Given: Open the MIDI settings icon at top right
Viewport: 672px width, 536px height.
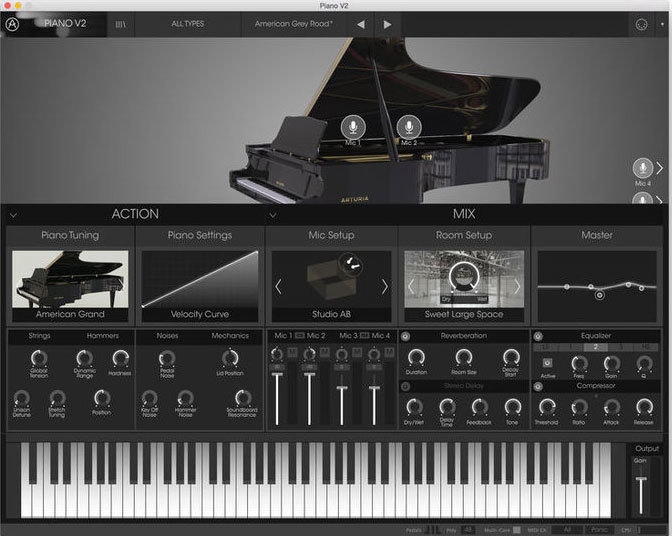Looking at the screenshot, I should [640, 24].
